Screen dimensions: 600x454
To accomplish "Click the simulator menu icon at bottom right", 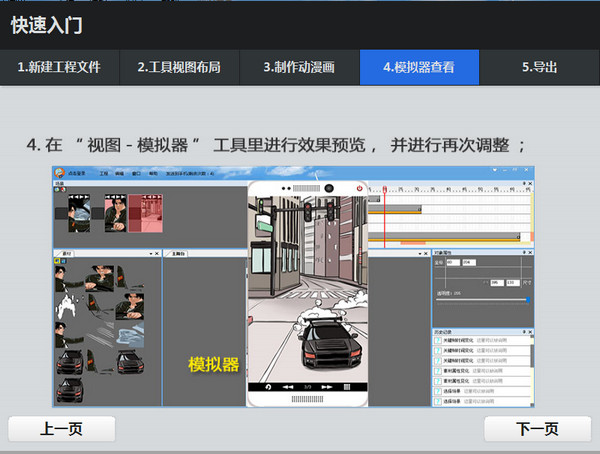I will [347, 386].
